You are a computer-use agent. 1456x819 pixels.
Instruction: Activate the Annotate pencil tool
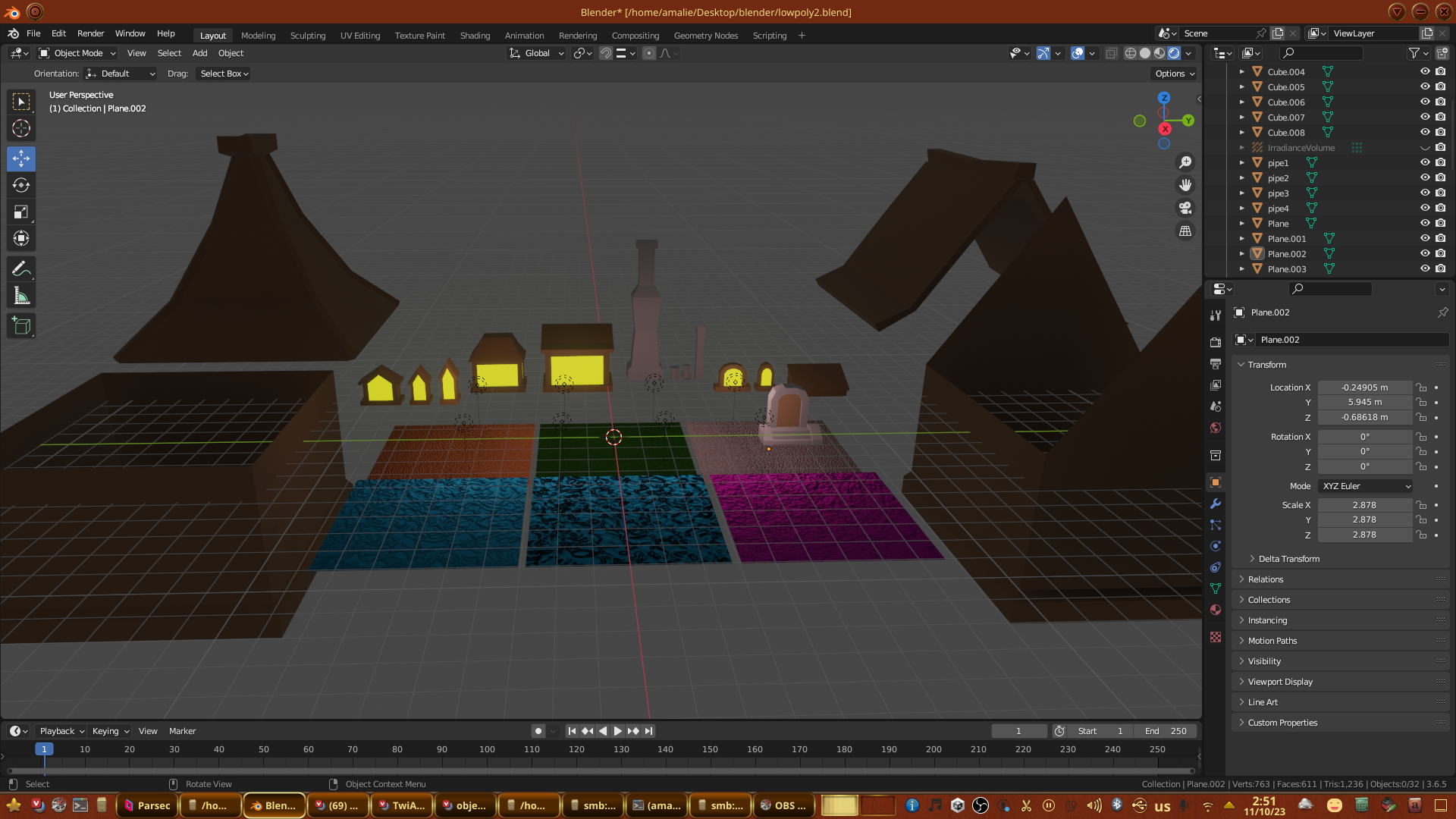21,269
